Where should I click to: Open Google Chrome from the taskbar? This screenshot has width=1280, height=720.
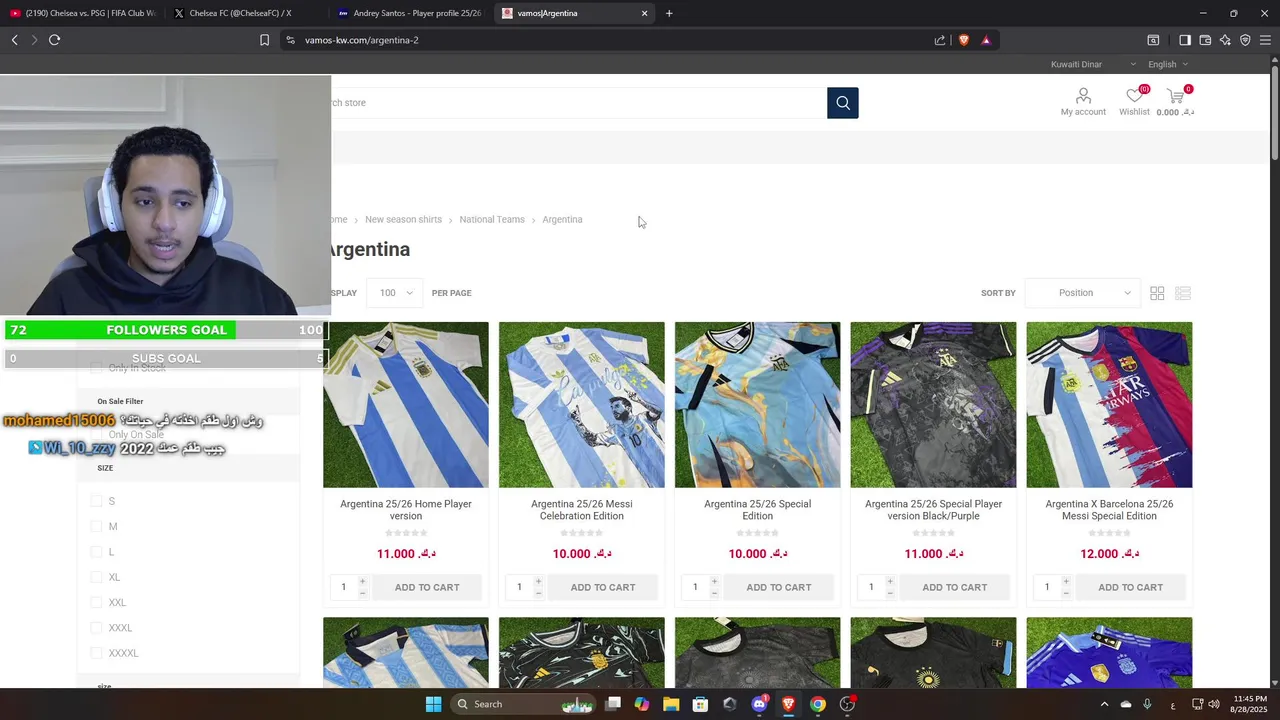pos(818,704)
